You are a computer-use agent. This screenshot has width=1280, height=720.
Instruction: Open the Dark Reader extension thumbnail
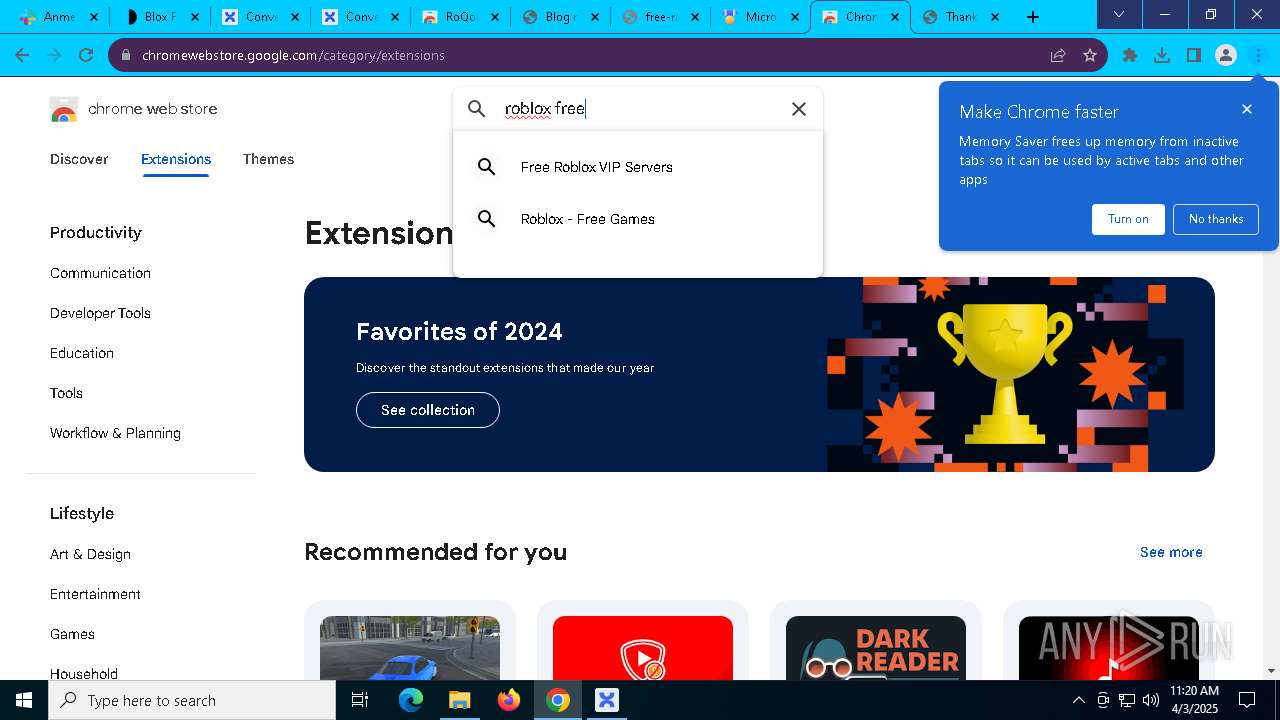(x=876, y=648)
